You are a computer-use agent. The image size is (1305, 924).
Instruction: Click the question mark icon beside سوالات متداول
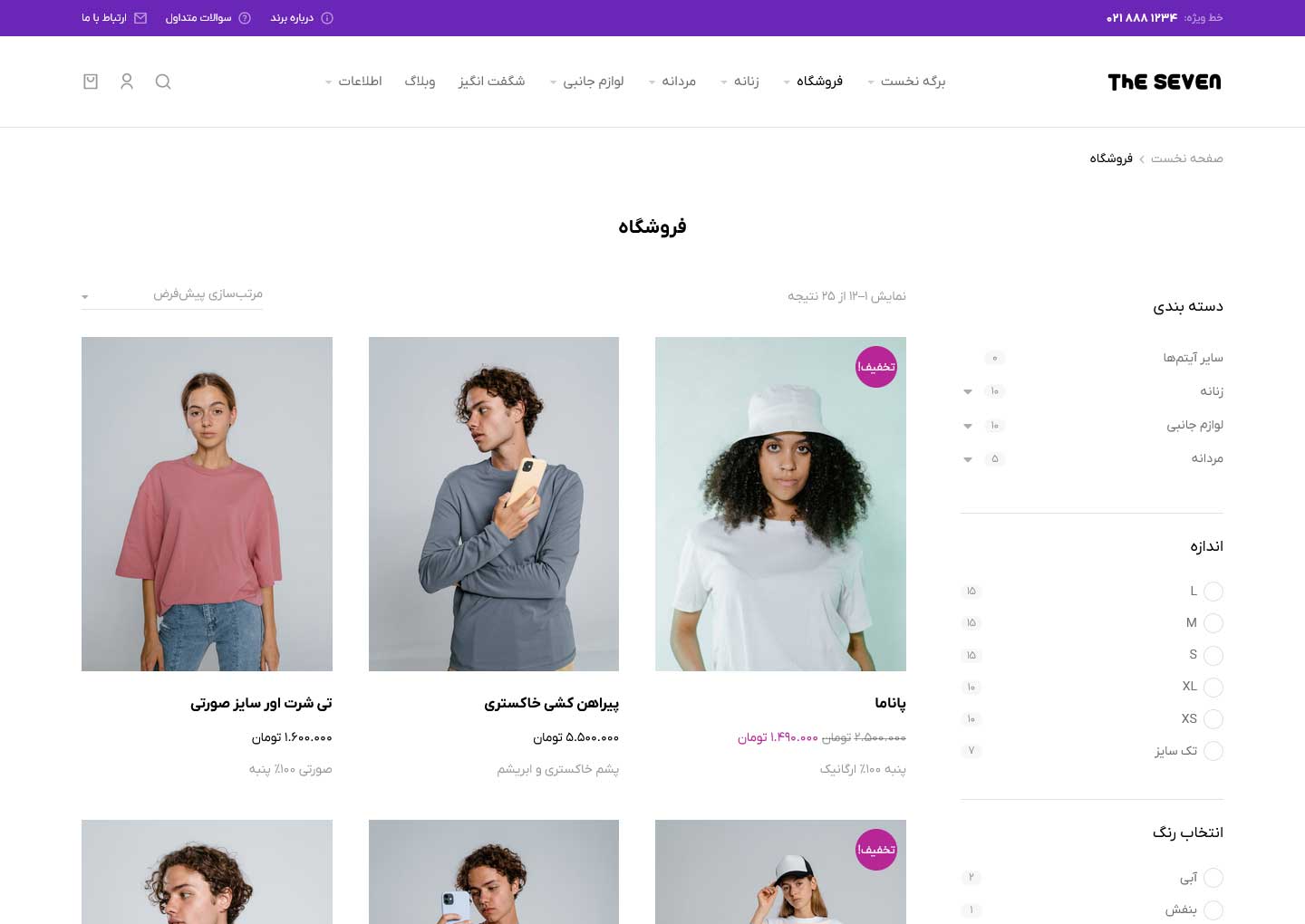tap(245, 18)
